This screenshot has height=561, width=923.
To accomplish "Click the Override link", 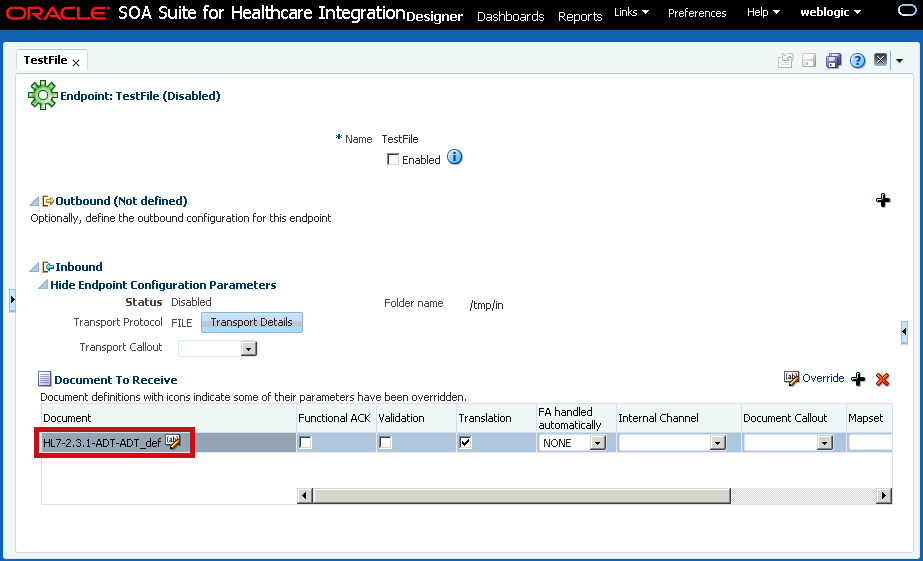I will click(x=823, y=378).
